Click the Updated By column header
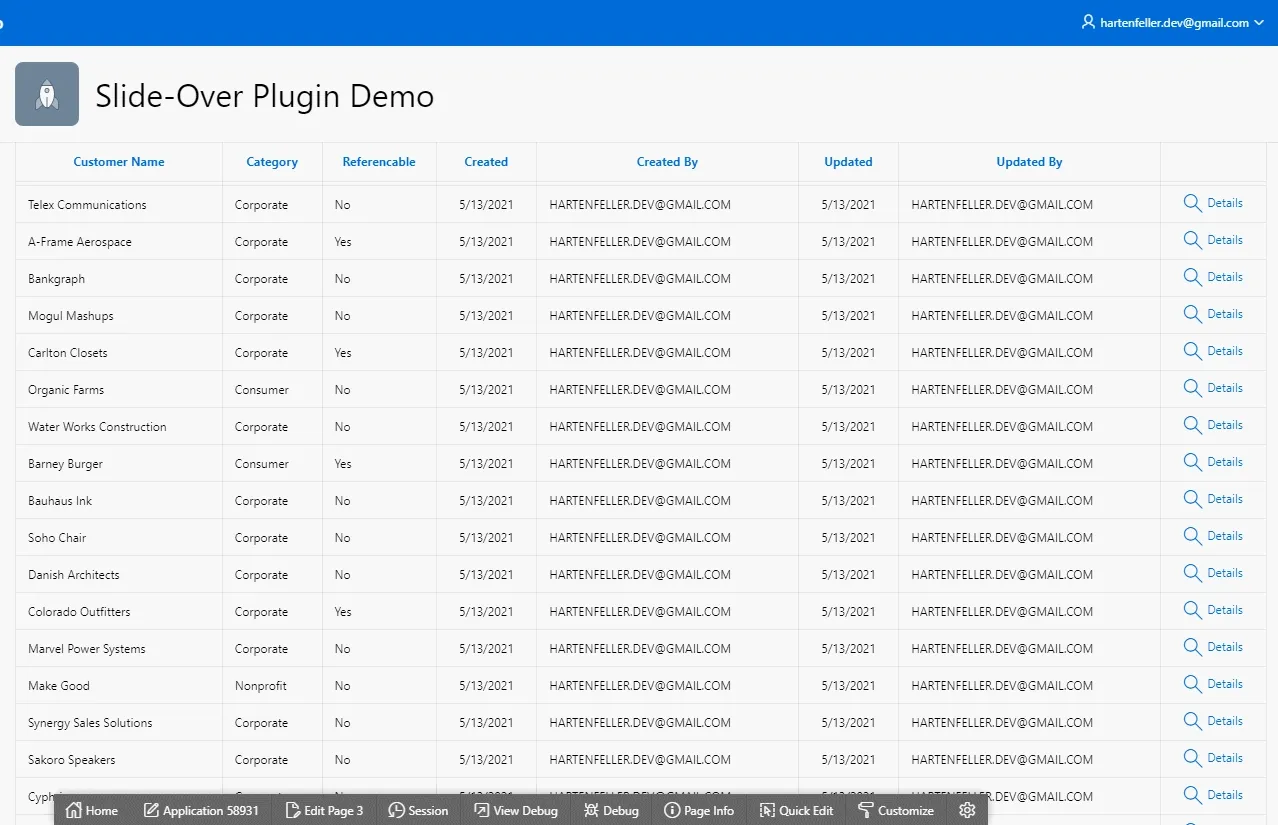Viewport: 1278px width, 825px height. 1028,161
